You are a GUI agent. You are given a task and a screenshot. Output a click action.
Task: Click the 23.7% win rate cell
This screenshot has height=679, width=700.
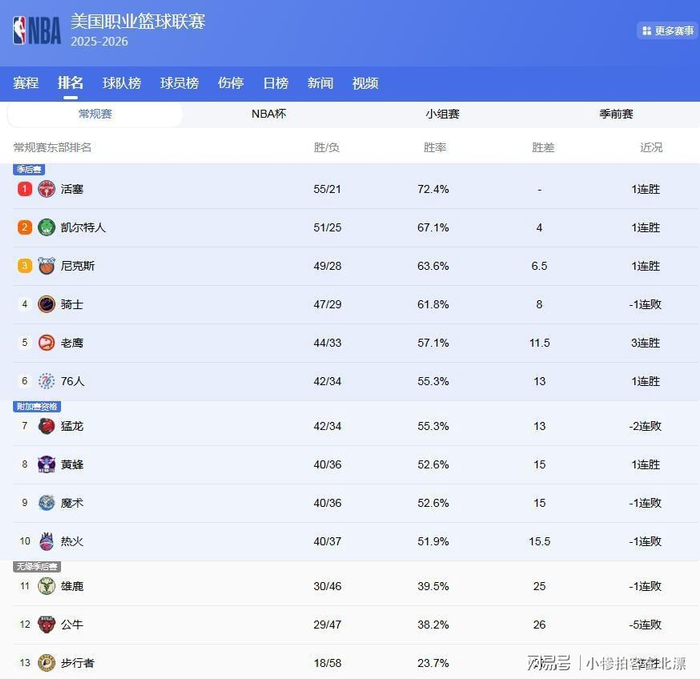click(x=433, y=663)
